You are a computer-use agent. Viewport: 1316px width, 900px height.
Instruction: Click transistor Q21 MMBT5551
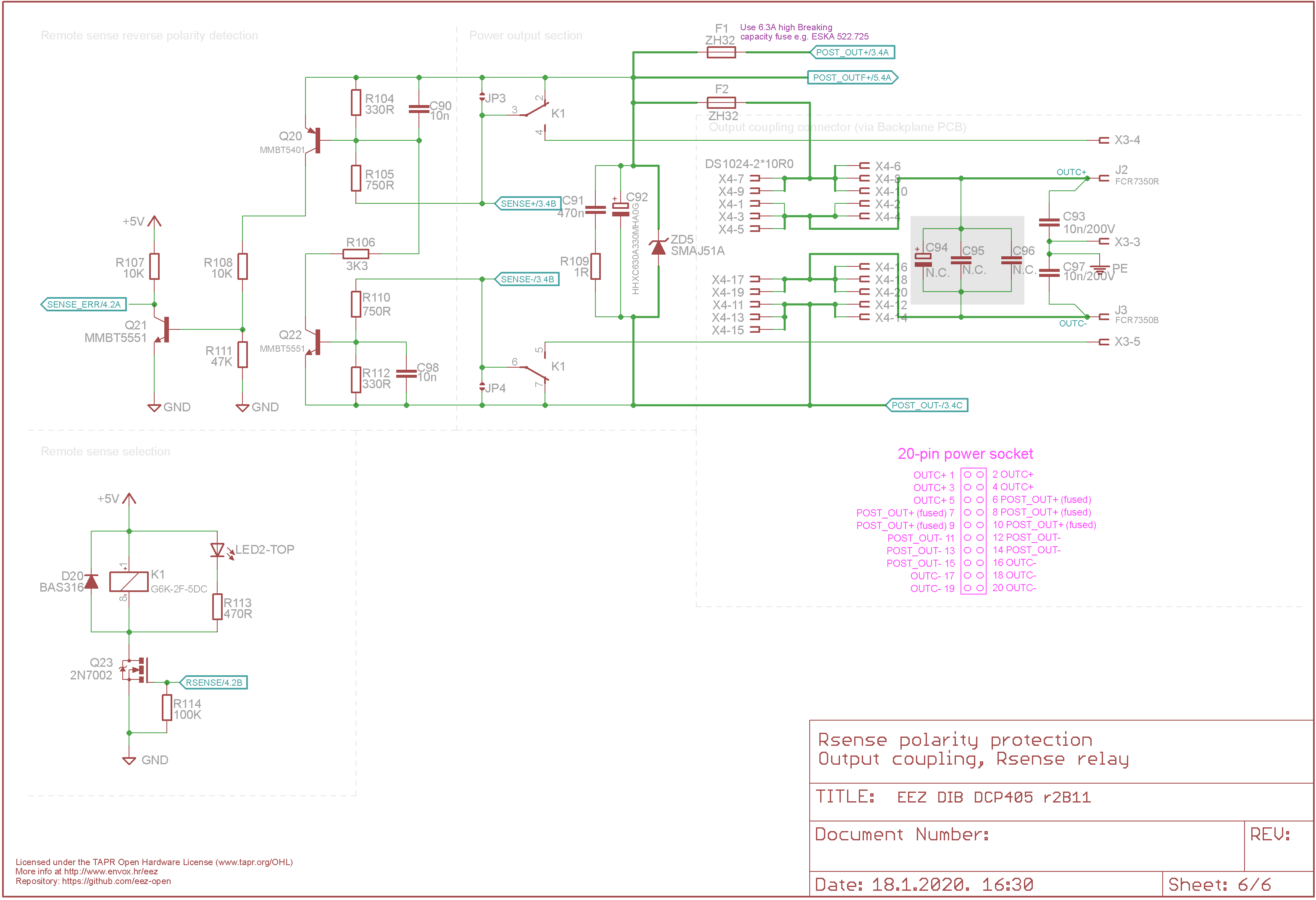(163, 329)
